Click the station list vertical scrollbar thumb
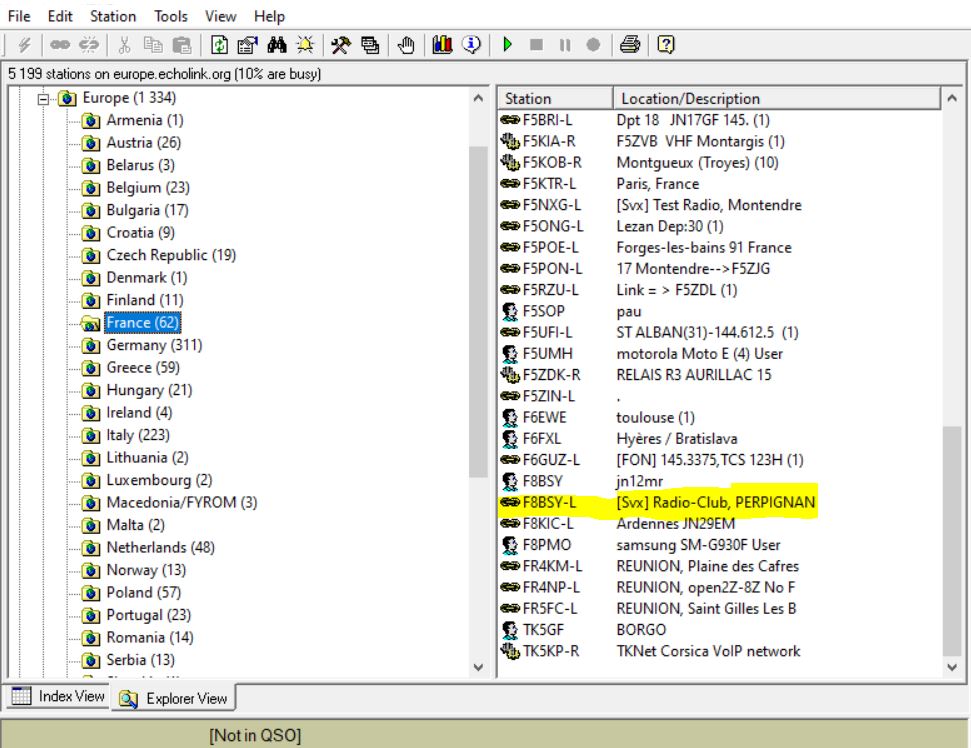The height and width of the screenshot is (748, 971). (x=952, y=541)
